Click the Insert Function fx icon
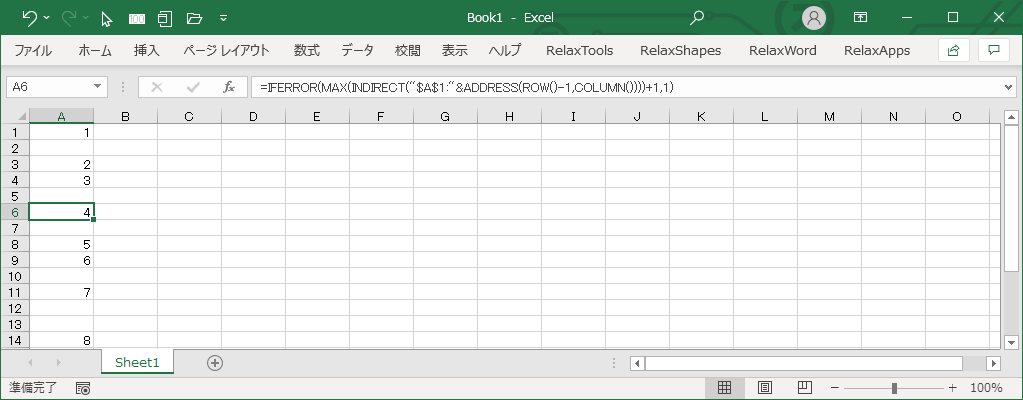This screenshot has width=1023, height=400. 228,87
